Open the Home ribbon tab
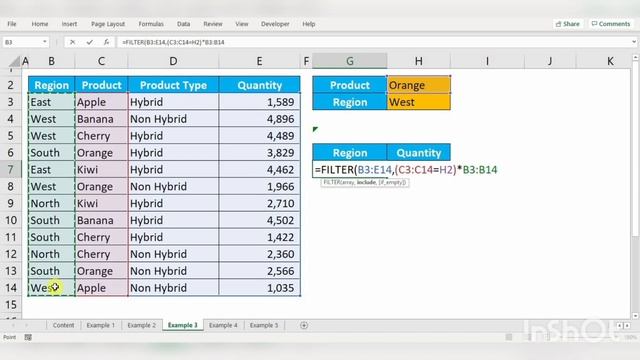The height and width of the screenshot is (360, 640). 40,24
